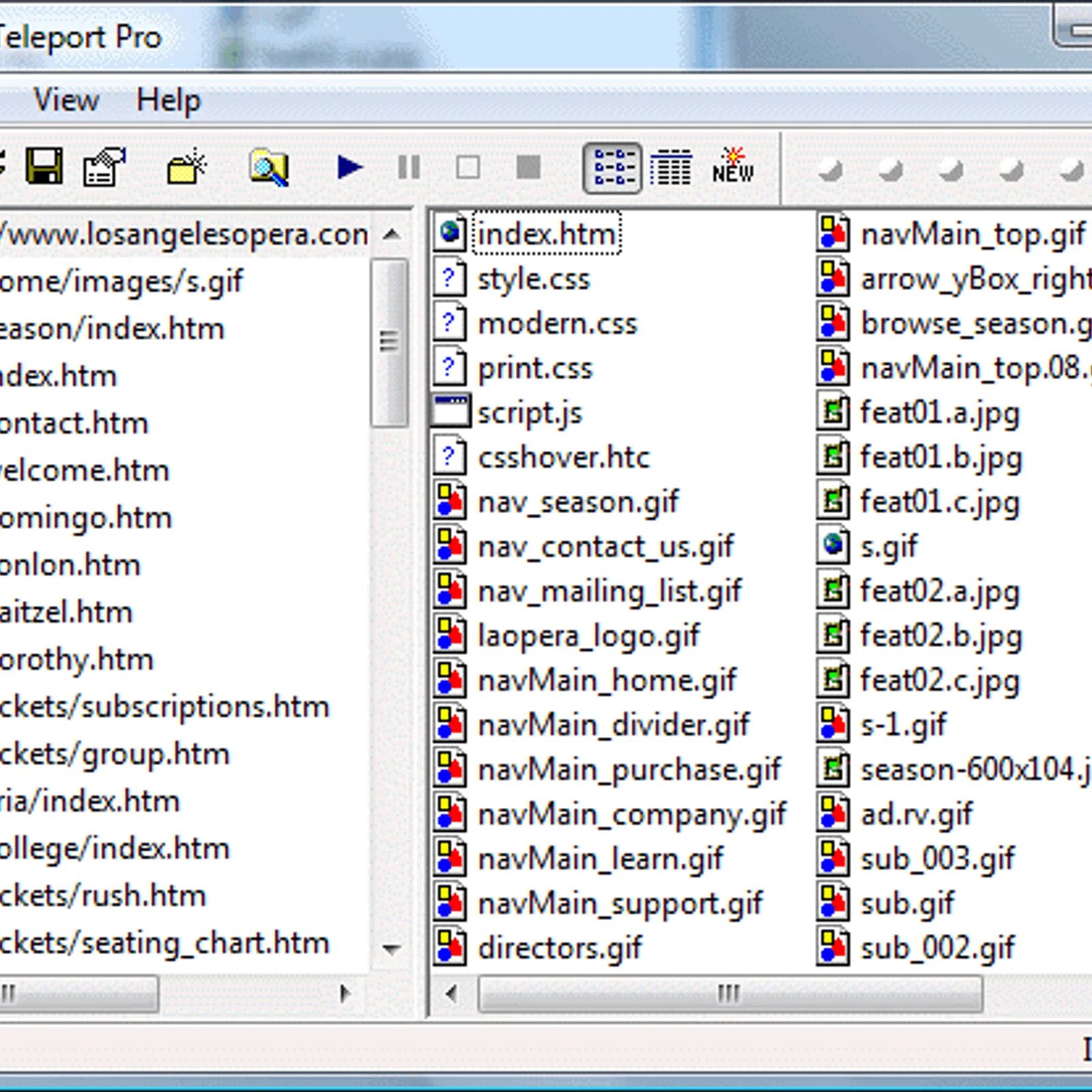Click the feat02.c.jpg image icon
Image resolution: width=1092 pixels, height=1092 pixels.
click(x=833, y=680)
